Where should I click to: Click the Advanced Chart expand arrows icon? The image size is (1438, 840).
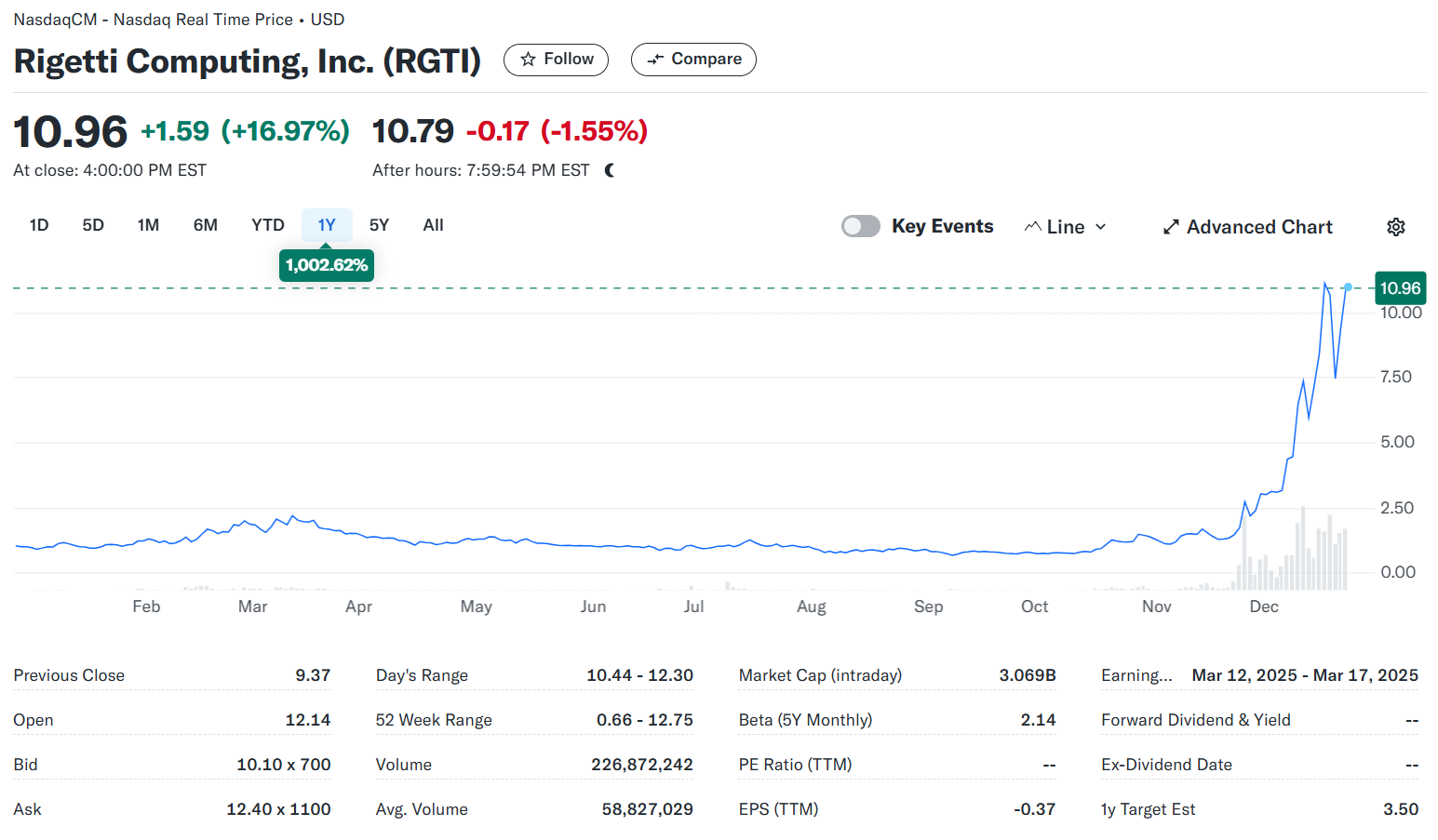(x=1171, y=227)
